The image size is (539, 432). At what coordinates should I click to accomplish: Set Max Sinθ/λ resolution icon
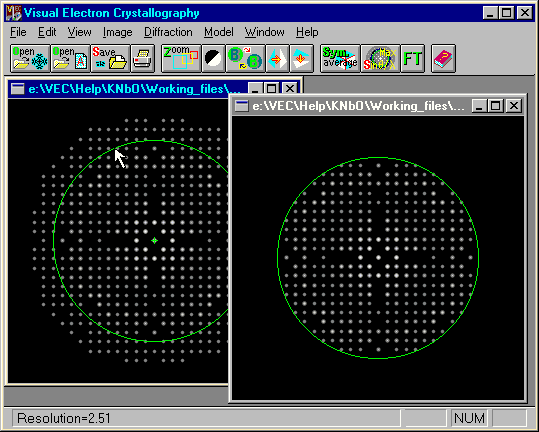pos(380,58)
